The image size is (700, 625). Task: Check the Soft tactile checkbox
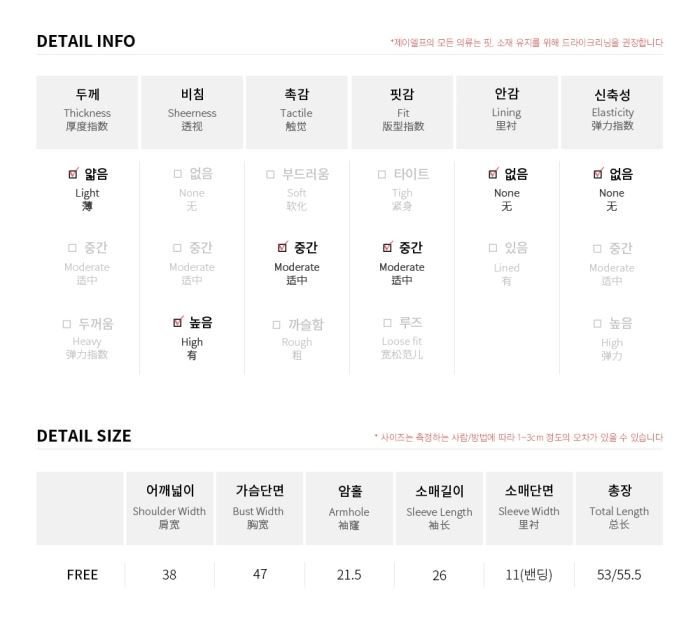pos(270,174)
